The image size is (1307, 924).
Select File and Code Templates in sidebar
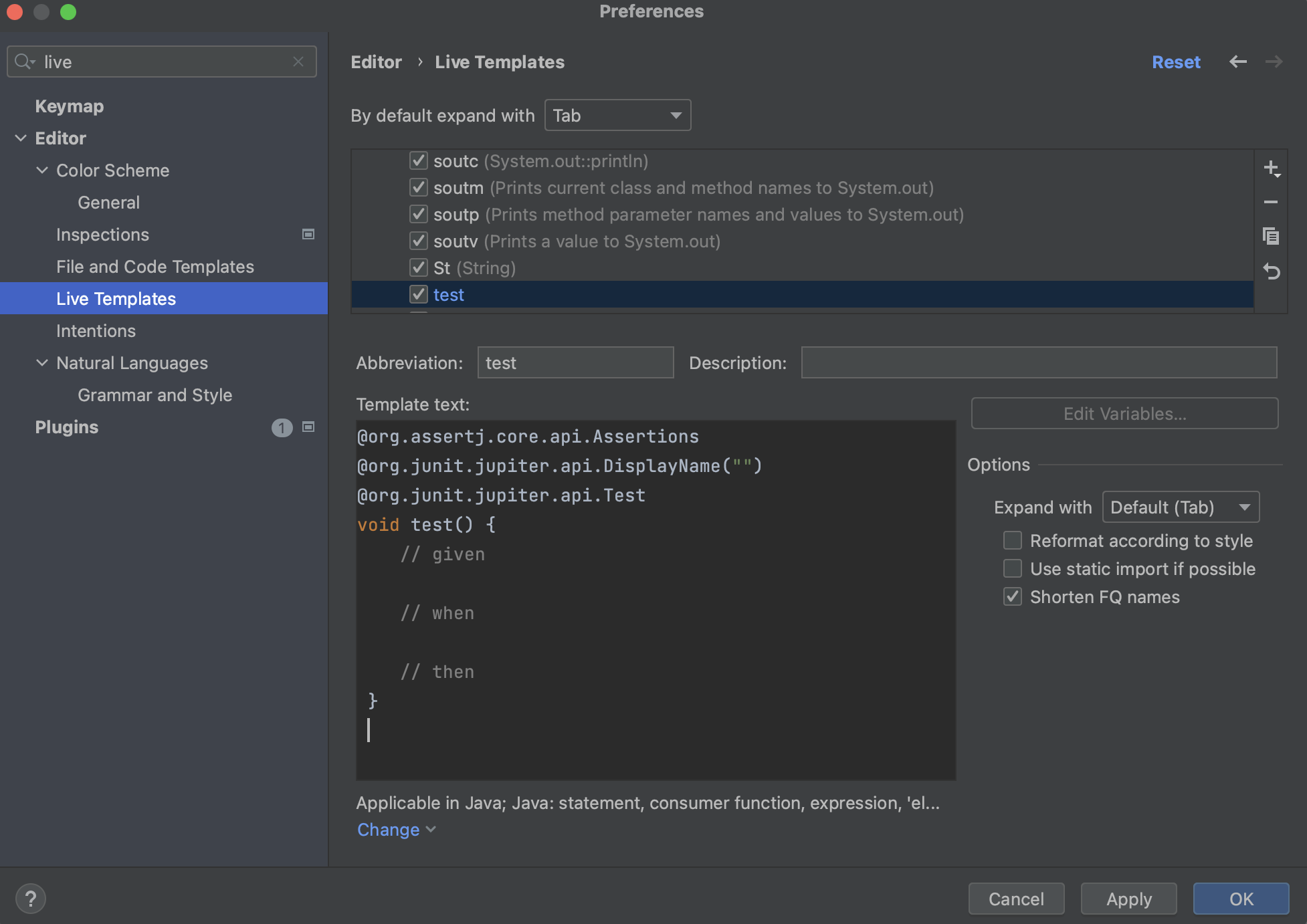coord(155,267)
